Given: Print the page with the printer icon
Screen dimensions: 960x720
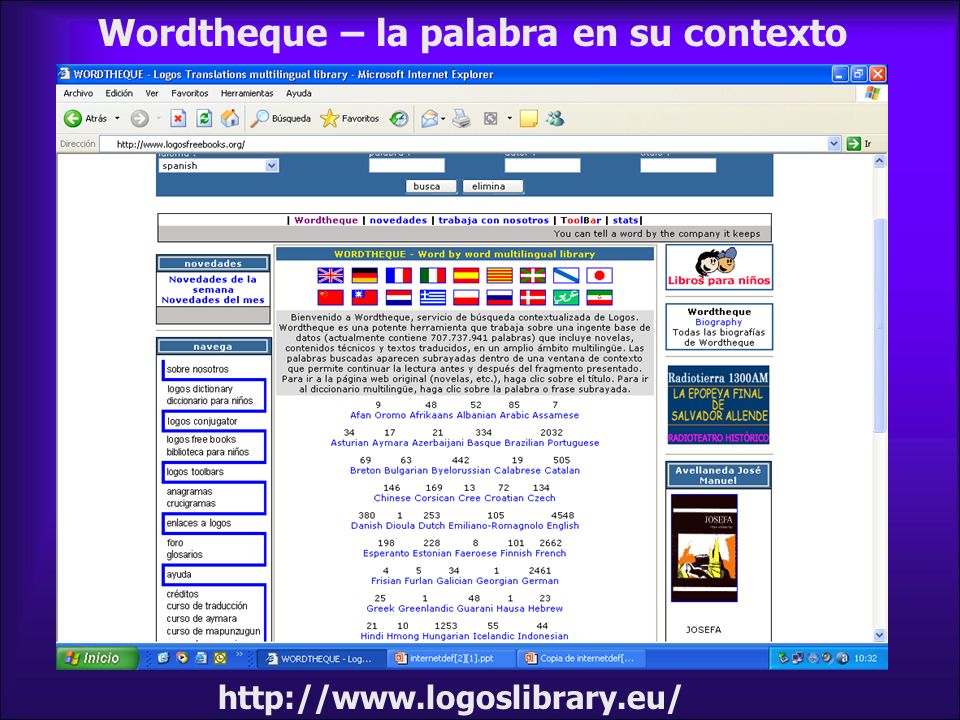Looking at the screenshot, I should pyautogui.click(x=462, y=118).
